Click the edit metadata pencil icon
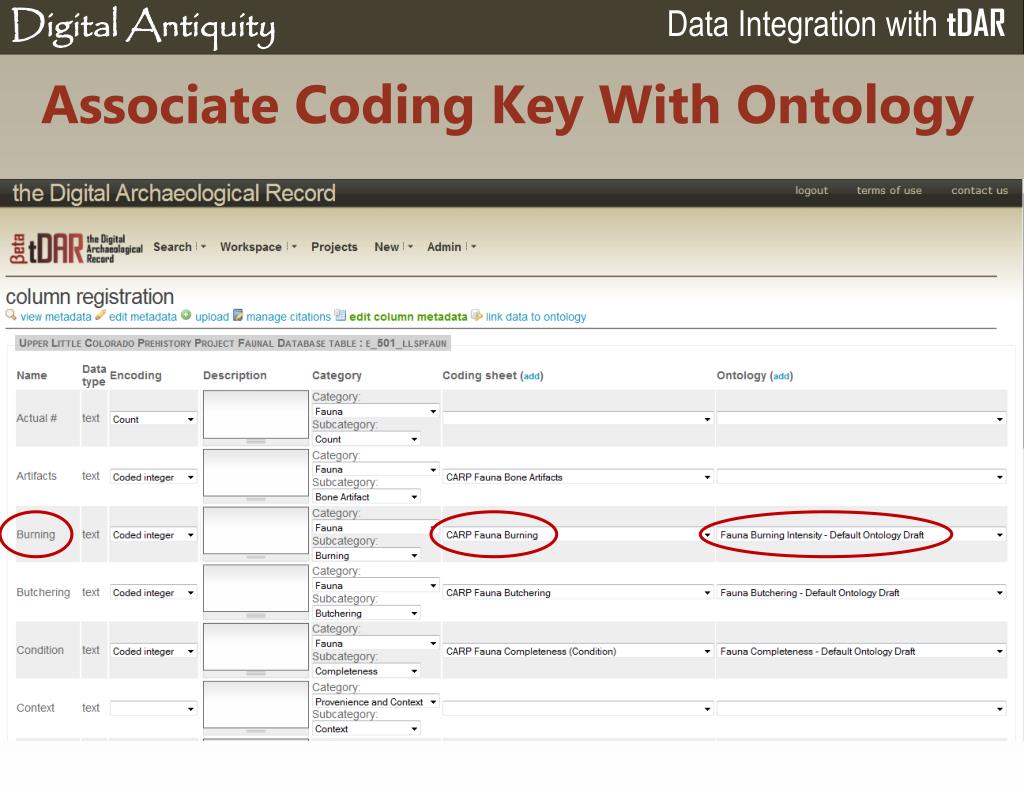The image size is (1024, 808). [101, 315]
